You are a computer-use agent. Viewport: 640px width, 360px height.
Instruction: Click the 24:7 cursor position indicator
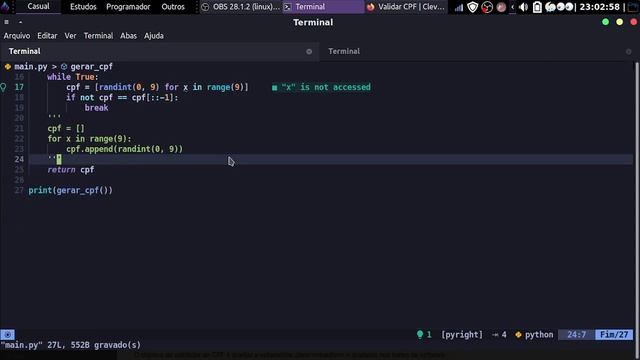tap(576, 335)
